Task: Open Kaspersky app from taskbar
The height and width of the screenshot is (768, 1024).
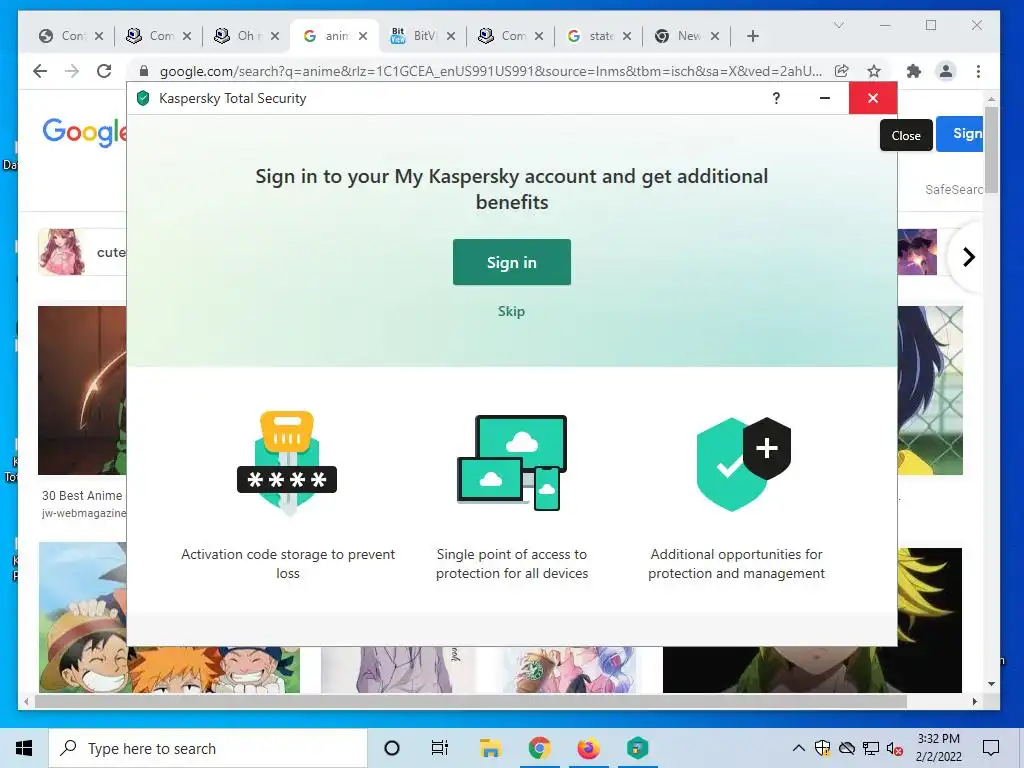Action: coord(637,748)
